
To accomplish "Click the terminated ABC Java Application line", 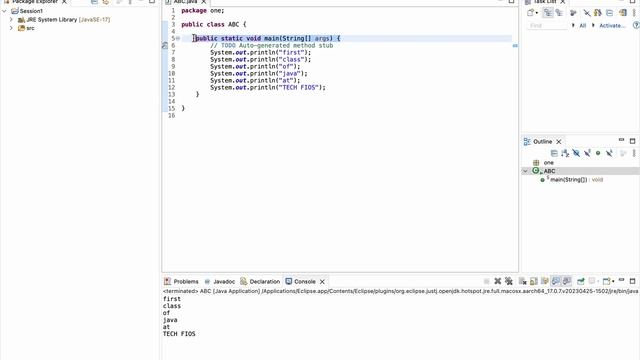I will click(400, 291).
